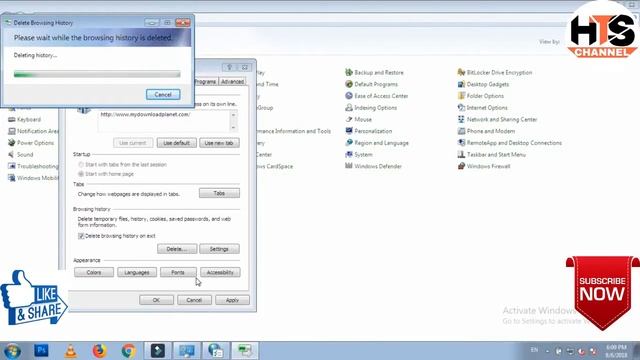Click Apply in the Internet Options dialog
This screenshot has height=360, width=640.
pyautogui.click(x=232, y=300)
